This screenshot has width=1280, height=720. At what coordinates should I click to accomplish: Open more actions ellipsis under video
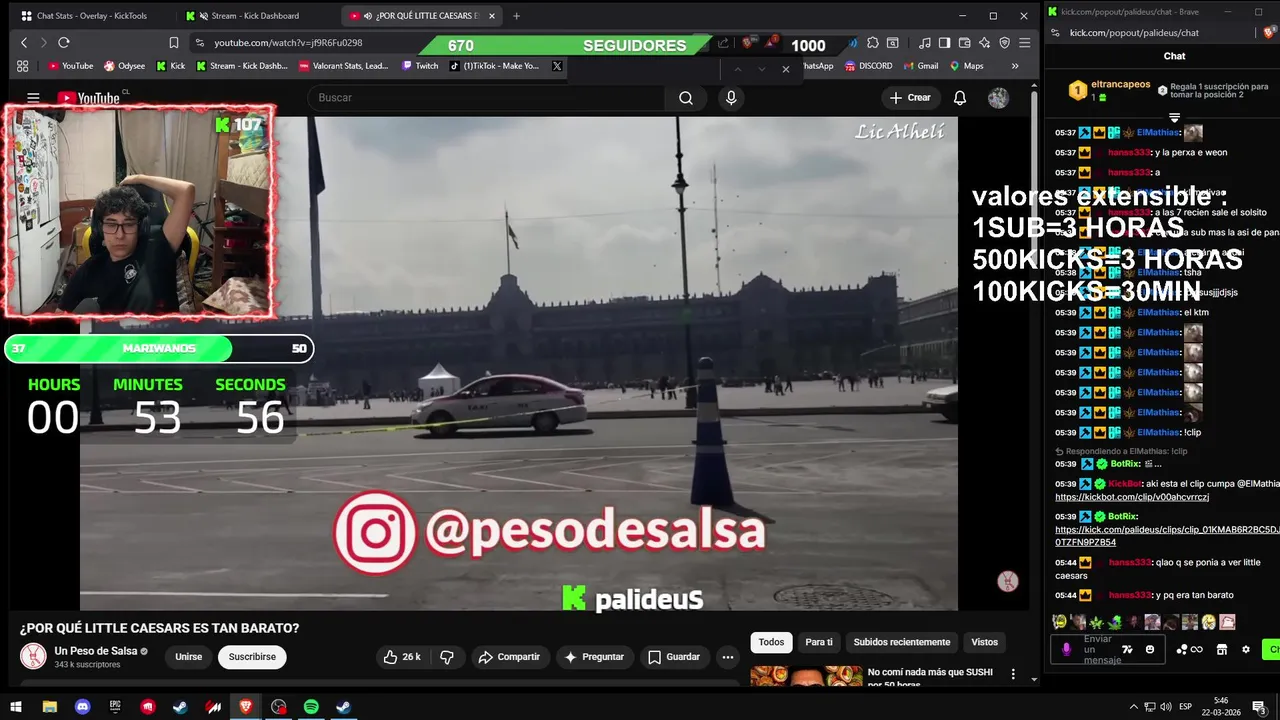728,657
